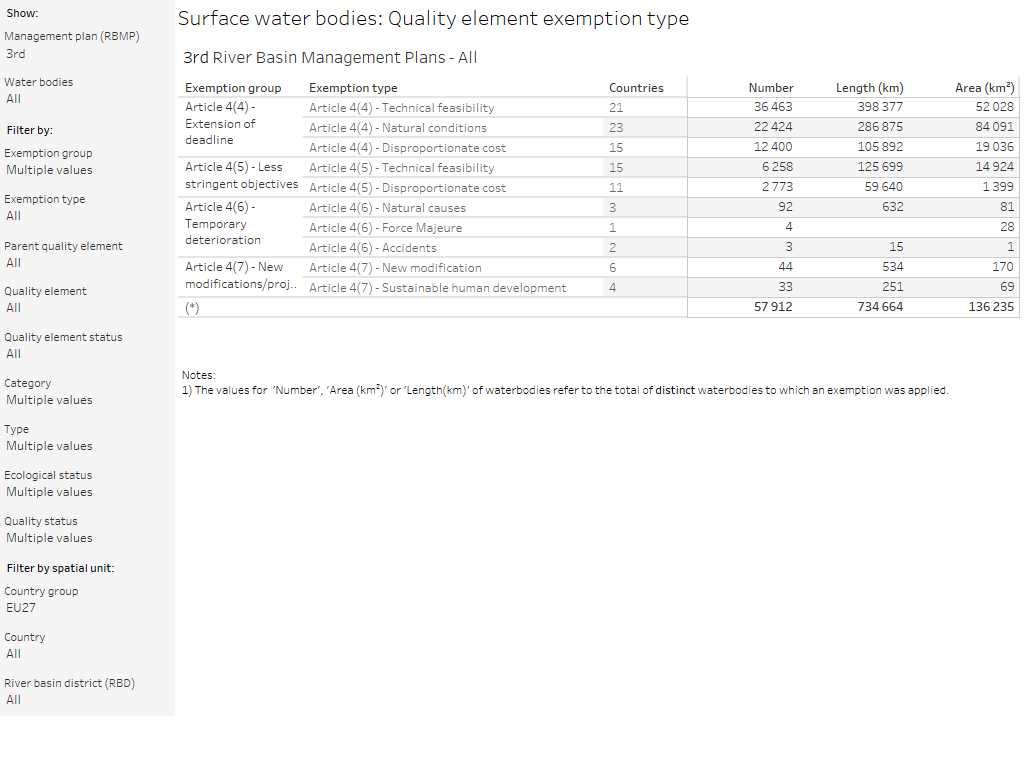Click the Number column header
1024x768 pixels.
pyautogui.click(x=771, y=88)
